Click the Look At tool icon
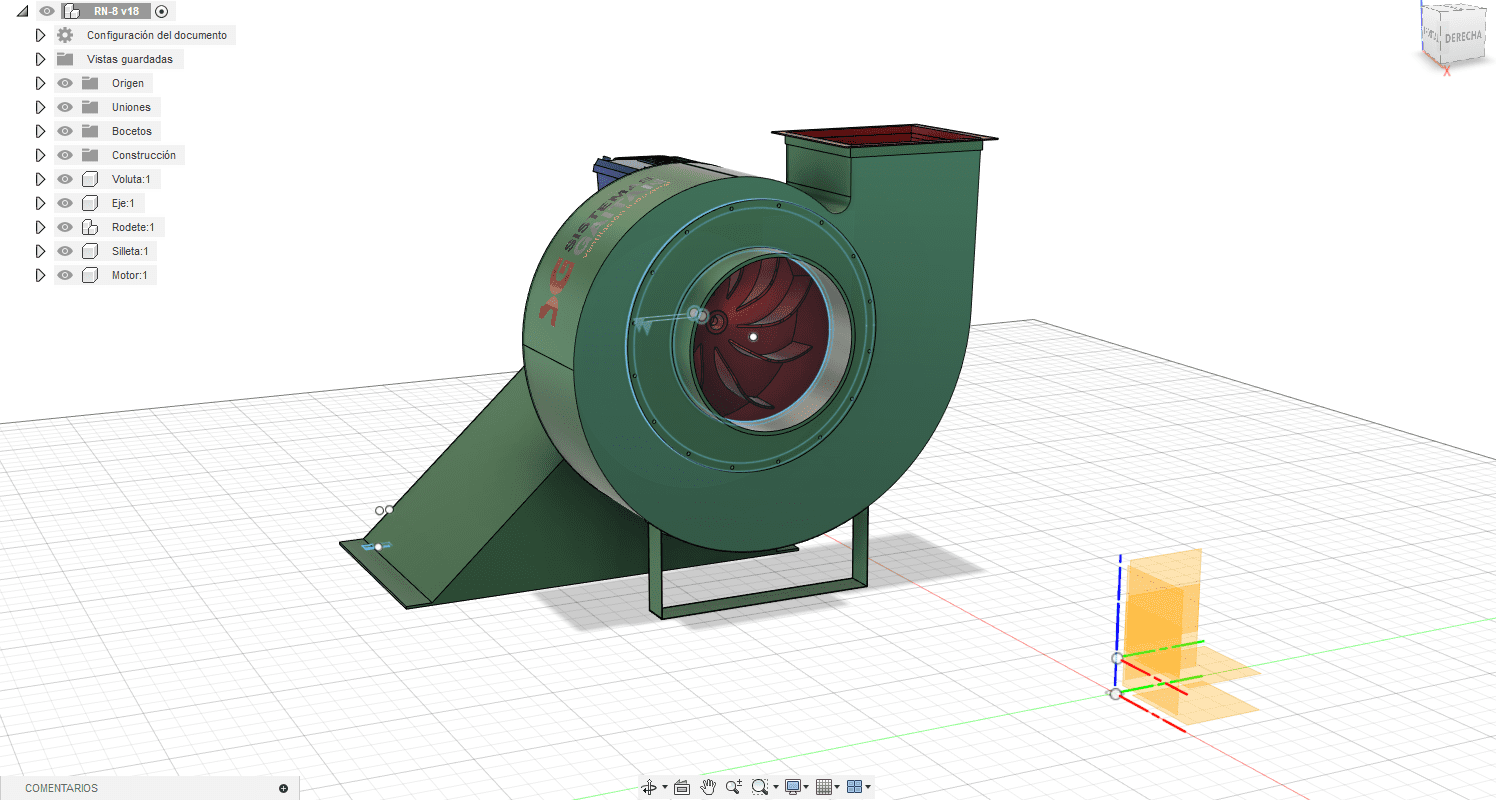 click(x=682, y=787)
